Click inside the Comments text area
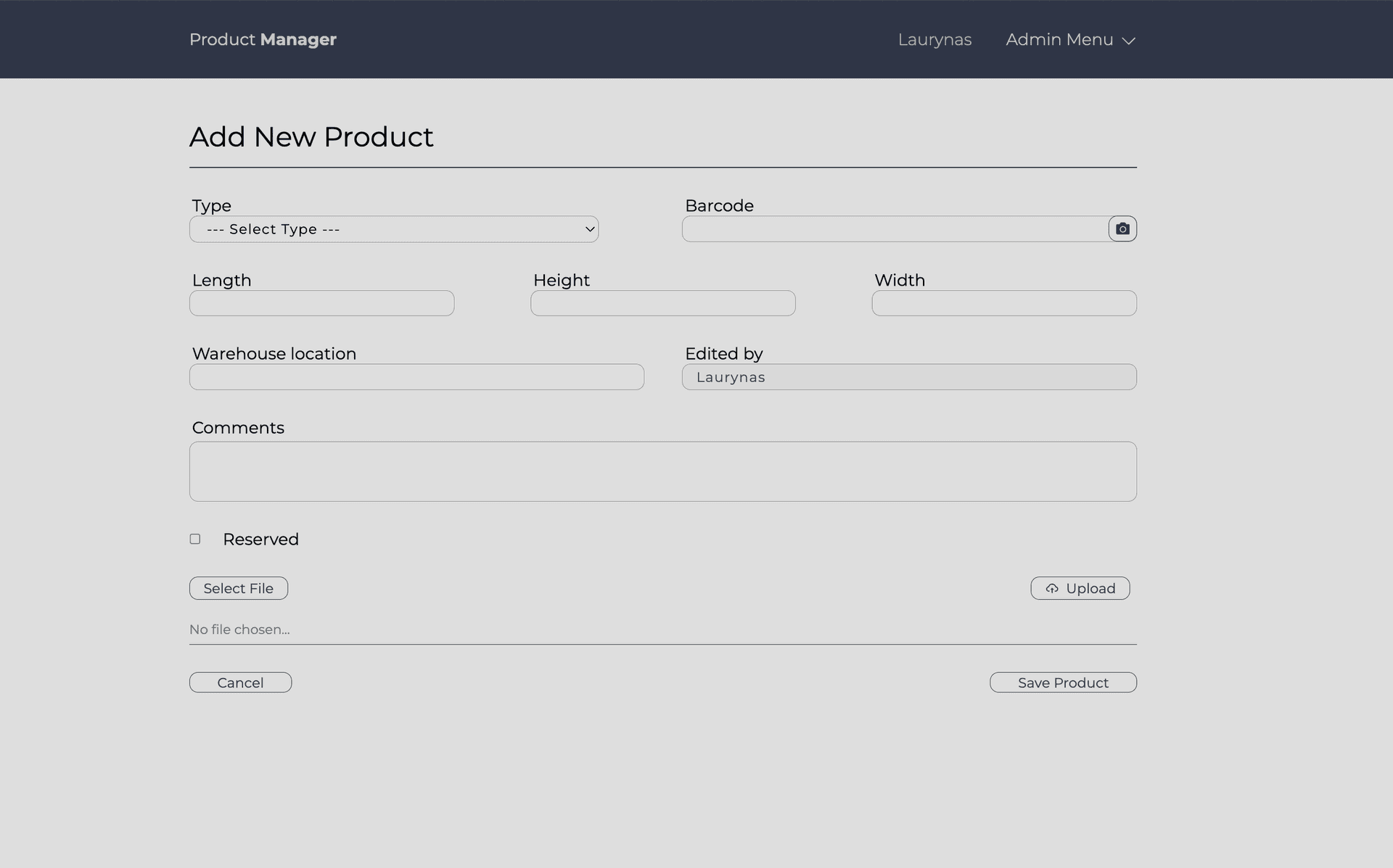Image resolution: width=1393 pixels, height=868 pixels. (x=662, y=471)
